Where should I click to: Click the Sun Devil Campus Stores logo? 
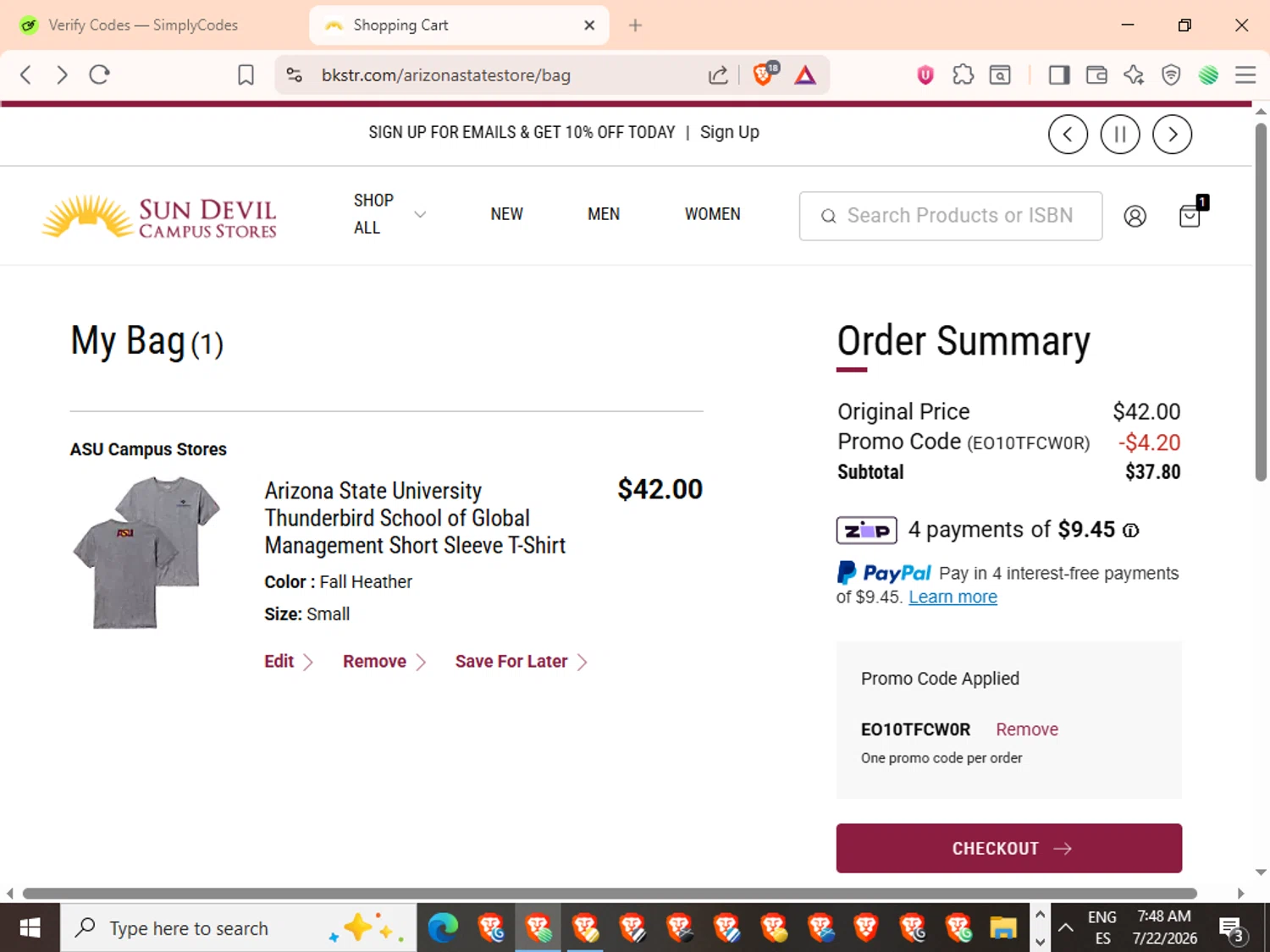click(159, 217)
